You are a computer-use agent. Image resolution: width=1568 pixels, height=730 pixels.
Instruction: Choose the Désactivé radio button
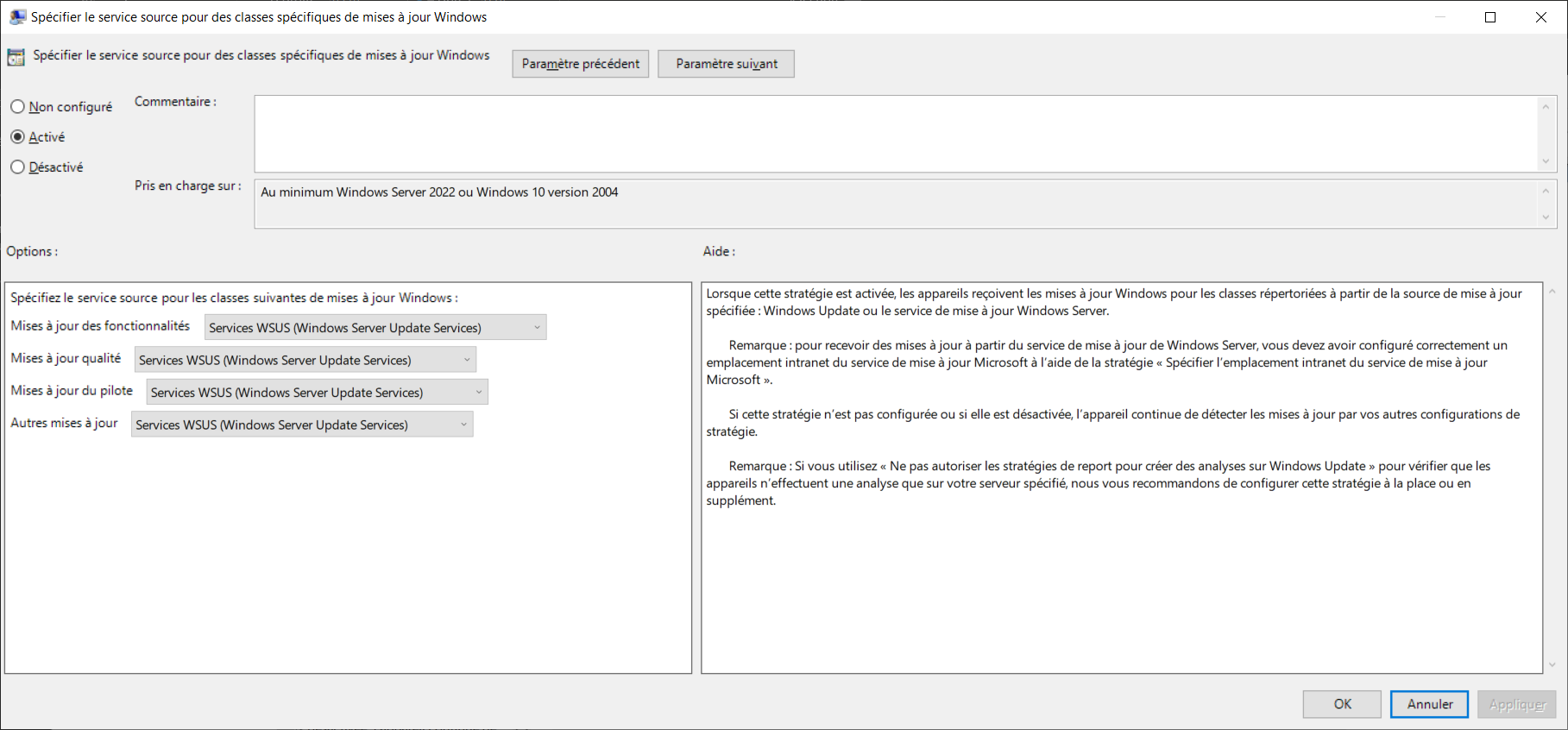pos(18,167)
